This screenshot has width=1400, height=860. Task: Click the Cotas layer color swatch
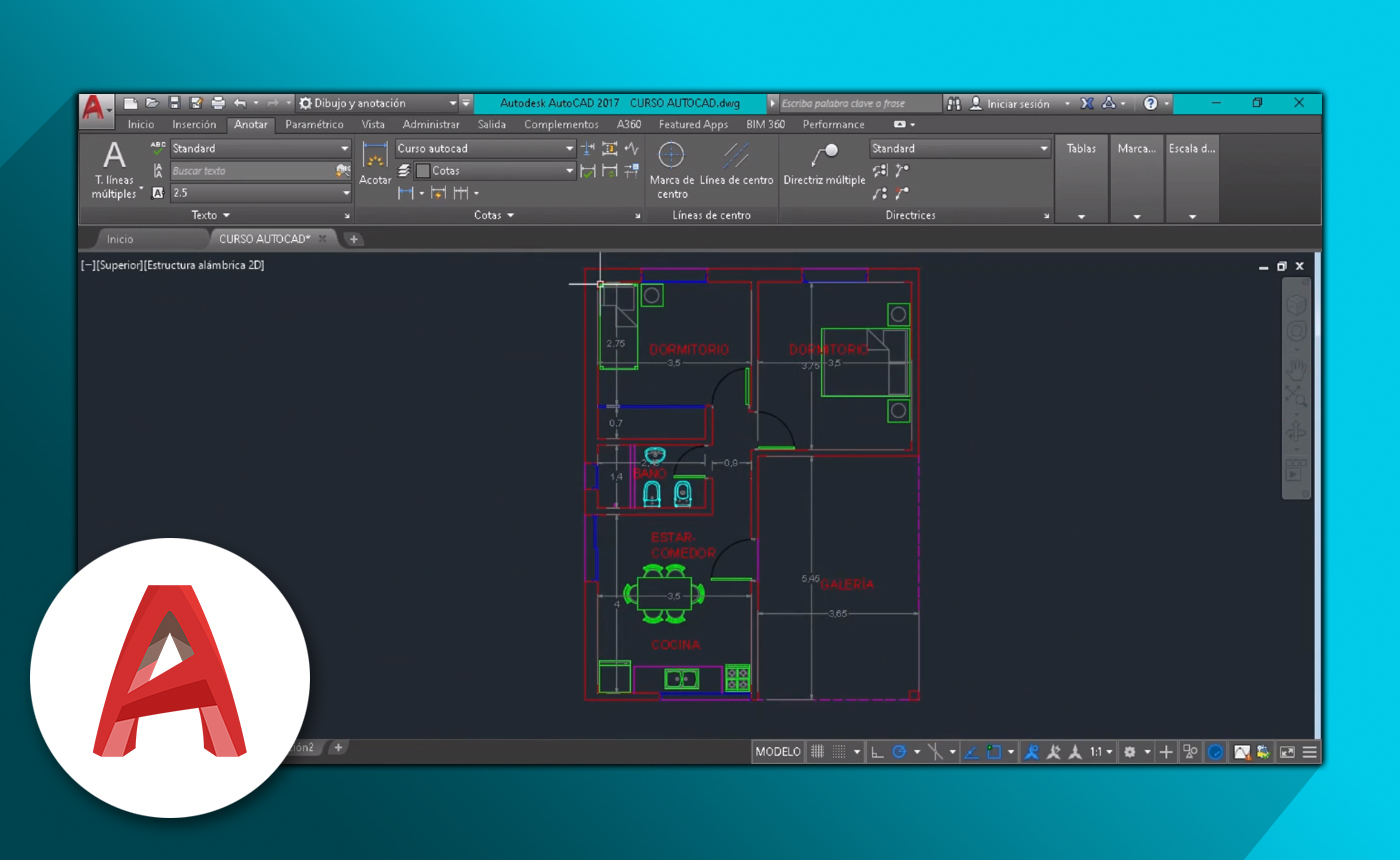423,171
